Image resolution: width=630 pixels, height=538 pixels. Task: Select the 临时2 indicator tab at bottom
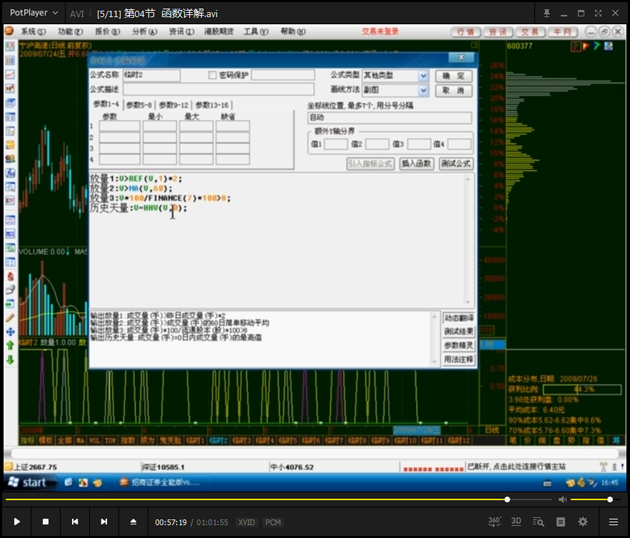click(x=218, y=441)
